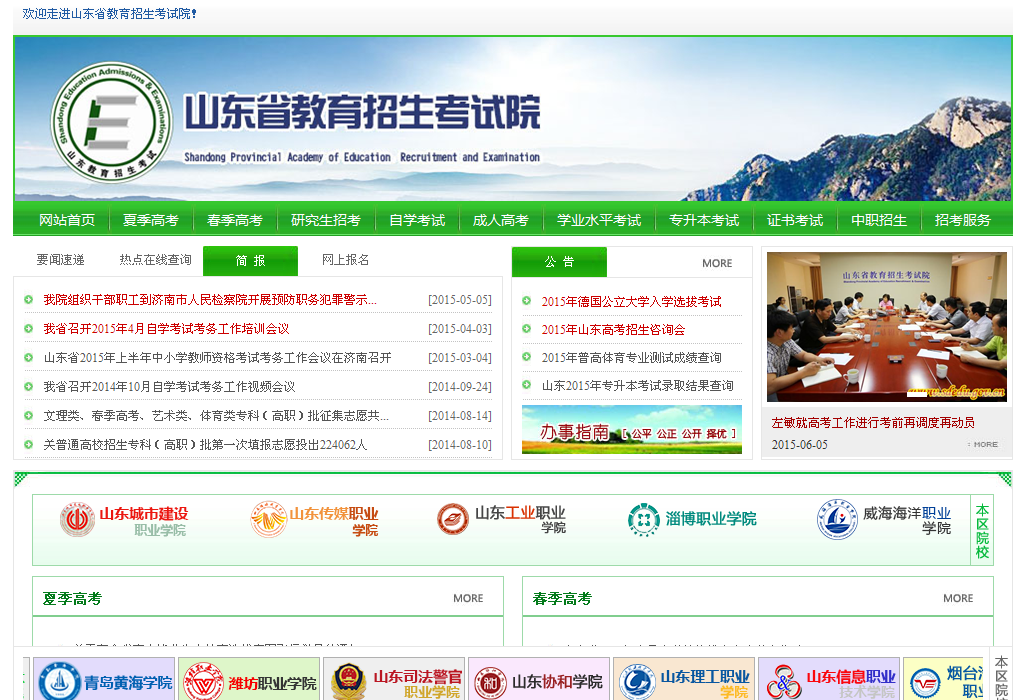Open the 淄博职业学院 logo link
Viewport: 1030px width, 700px height.
tap(692, 519)
